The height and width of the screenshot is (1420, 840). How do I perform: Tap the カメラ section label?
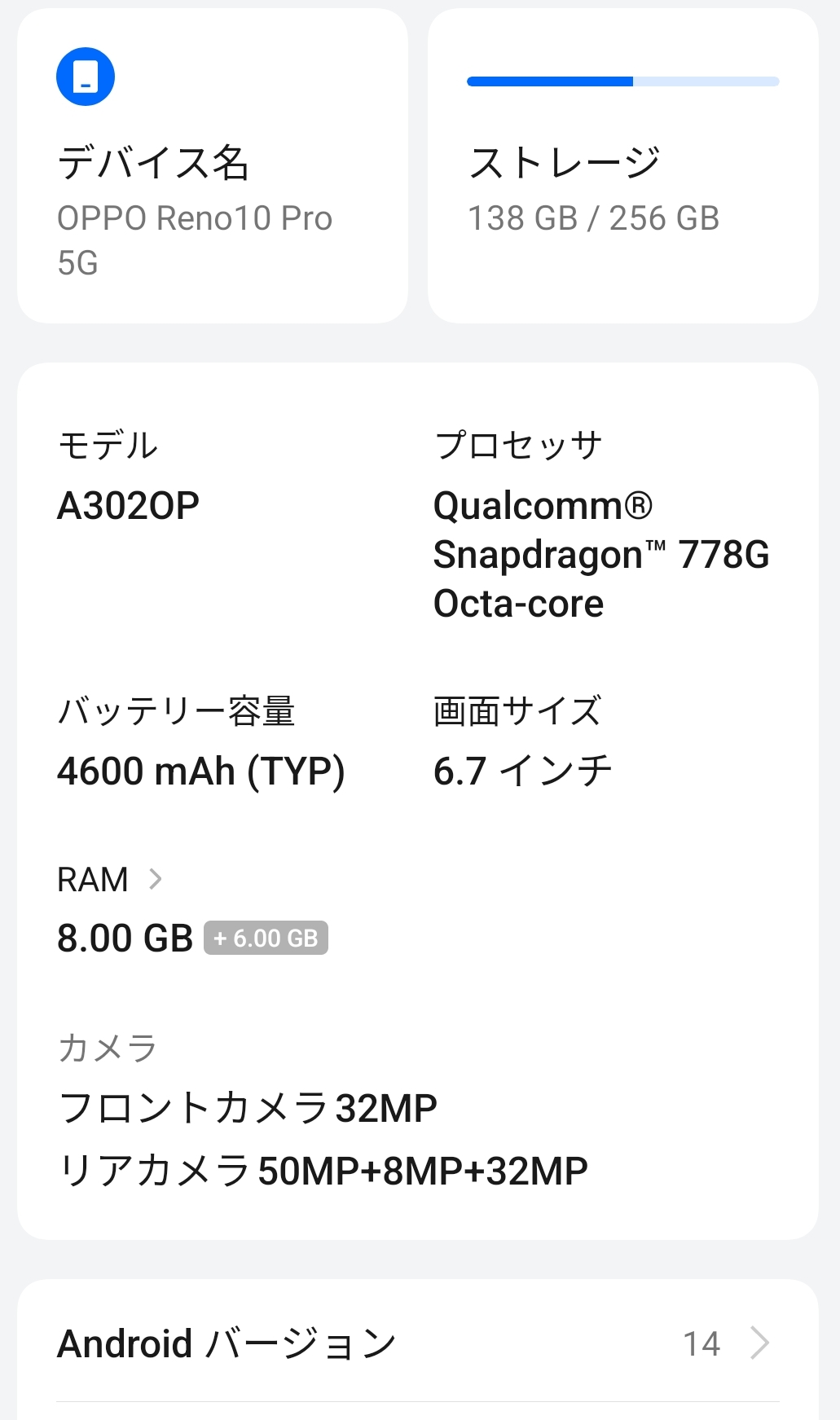click(107, 1049)
